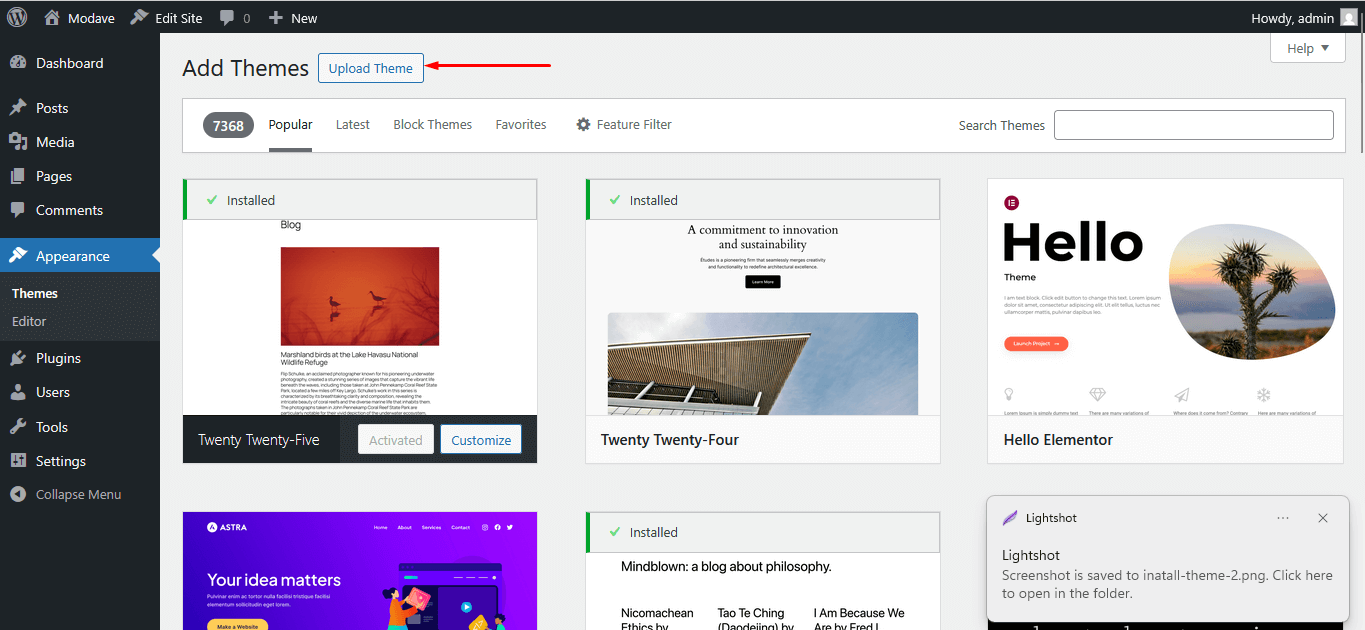Click the plus icon beside New

pyautogui.click(x=276, y=18)
